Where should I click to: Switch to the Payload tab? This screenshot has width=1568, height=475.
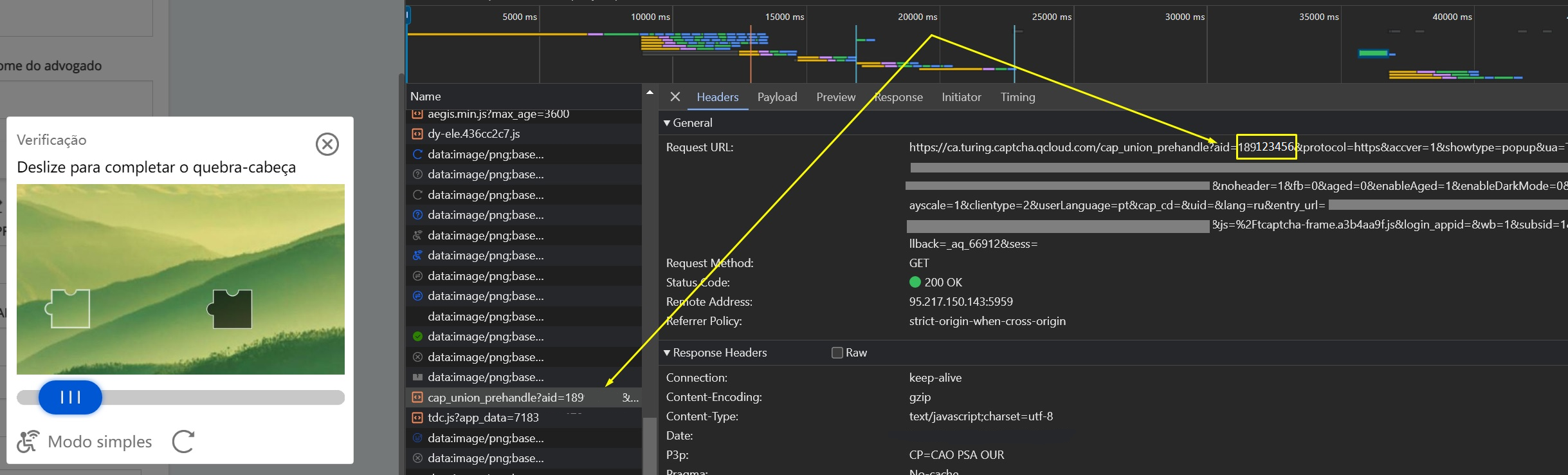coord(777,97)
